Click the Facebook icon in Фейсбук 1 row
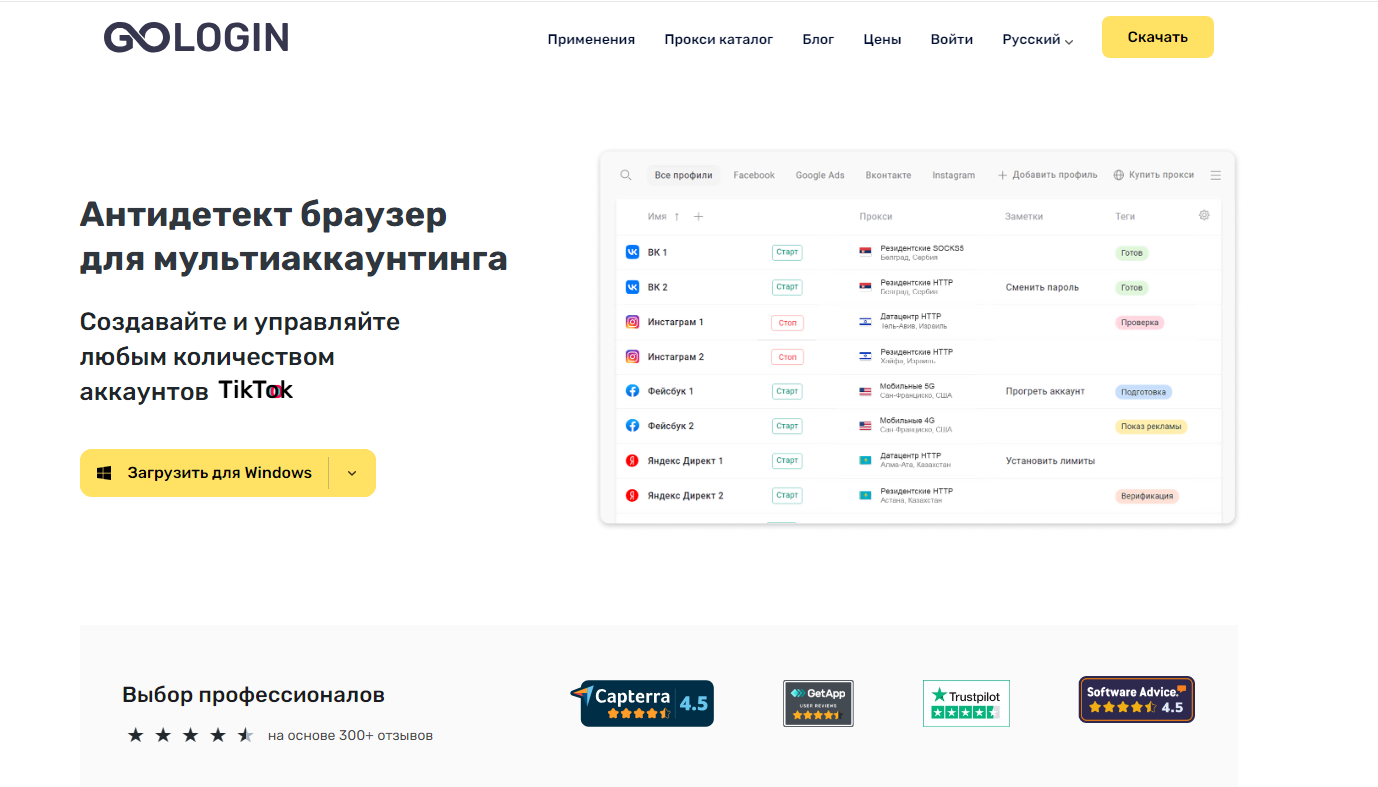The image size is (1378, 787). coord(632,391)
